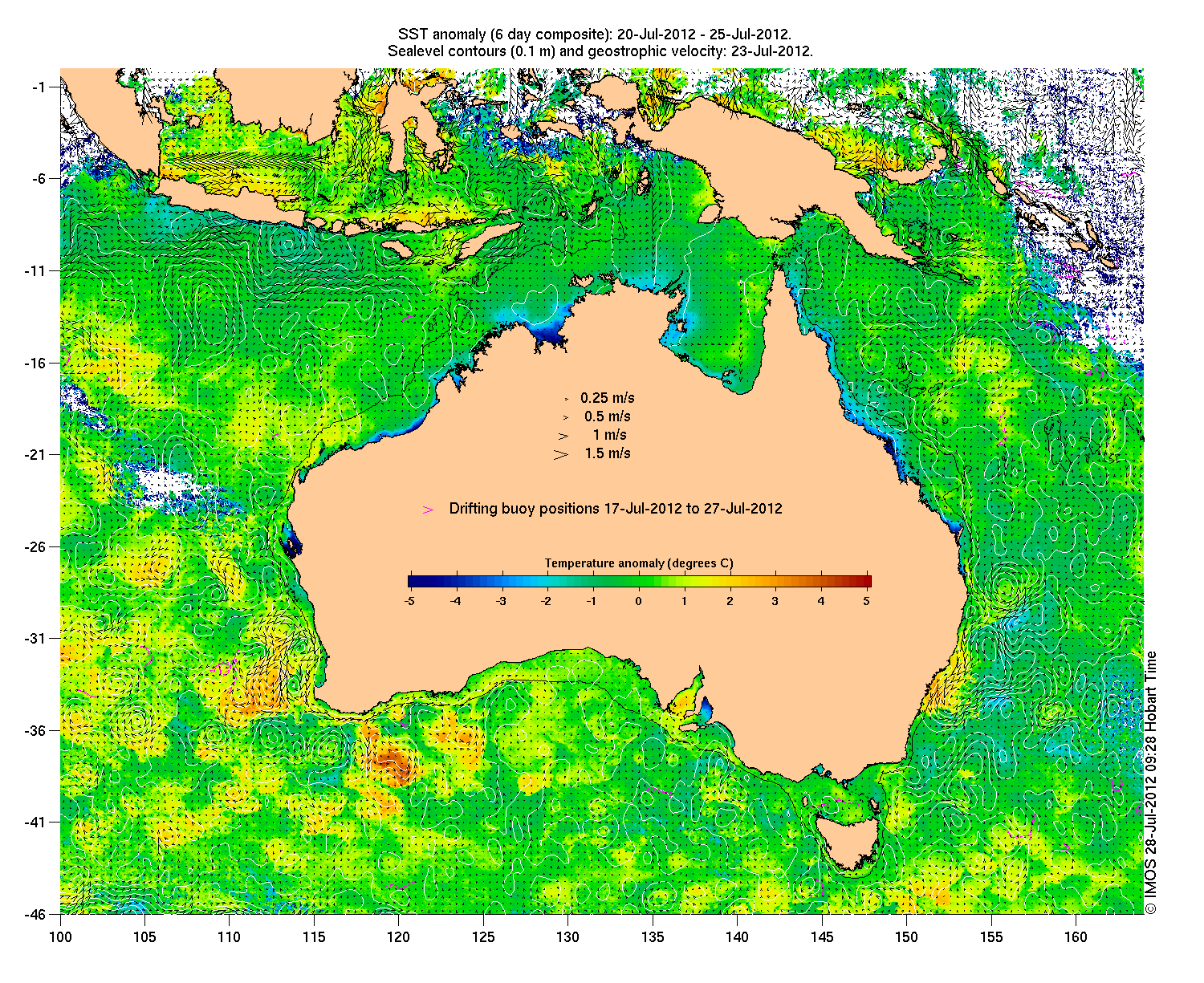Image resolution: width=1204 pixels, height=983 pixels.
Task: Click longitude axis label '140'
Action: [737, 937]
